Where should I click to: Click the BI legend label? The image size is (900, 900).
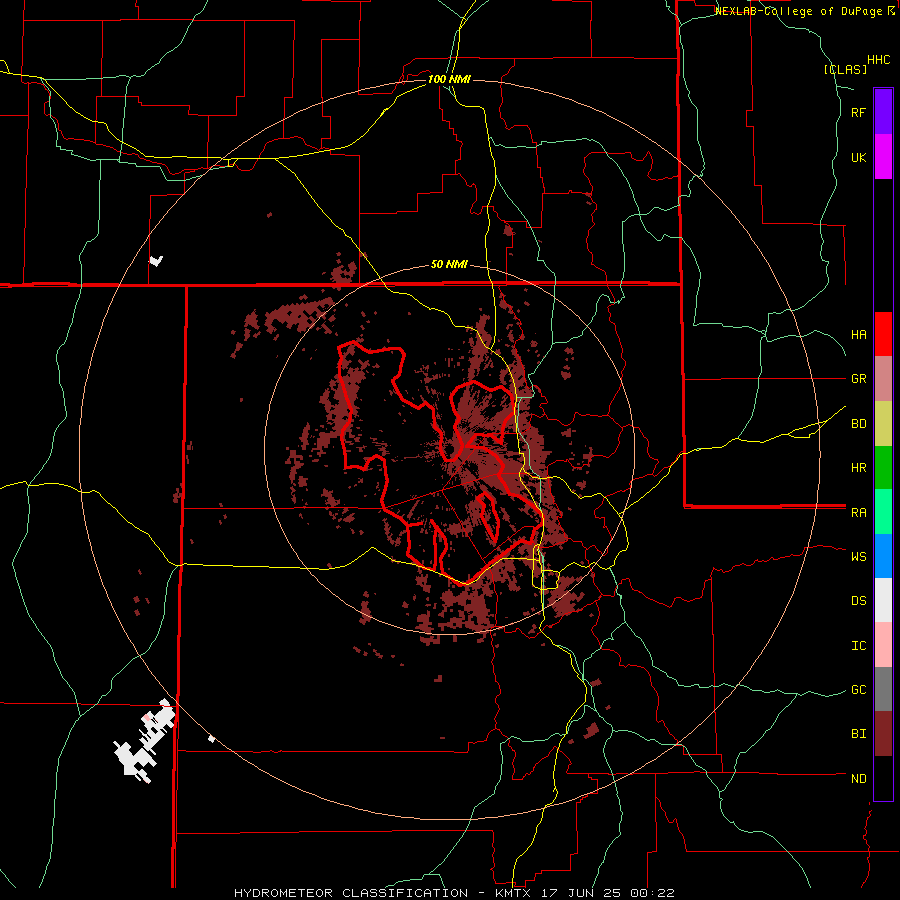tap(859, 734)
